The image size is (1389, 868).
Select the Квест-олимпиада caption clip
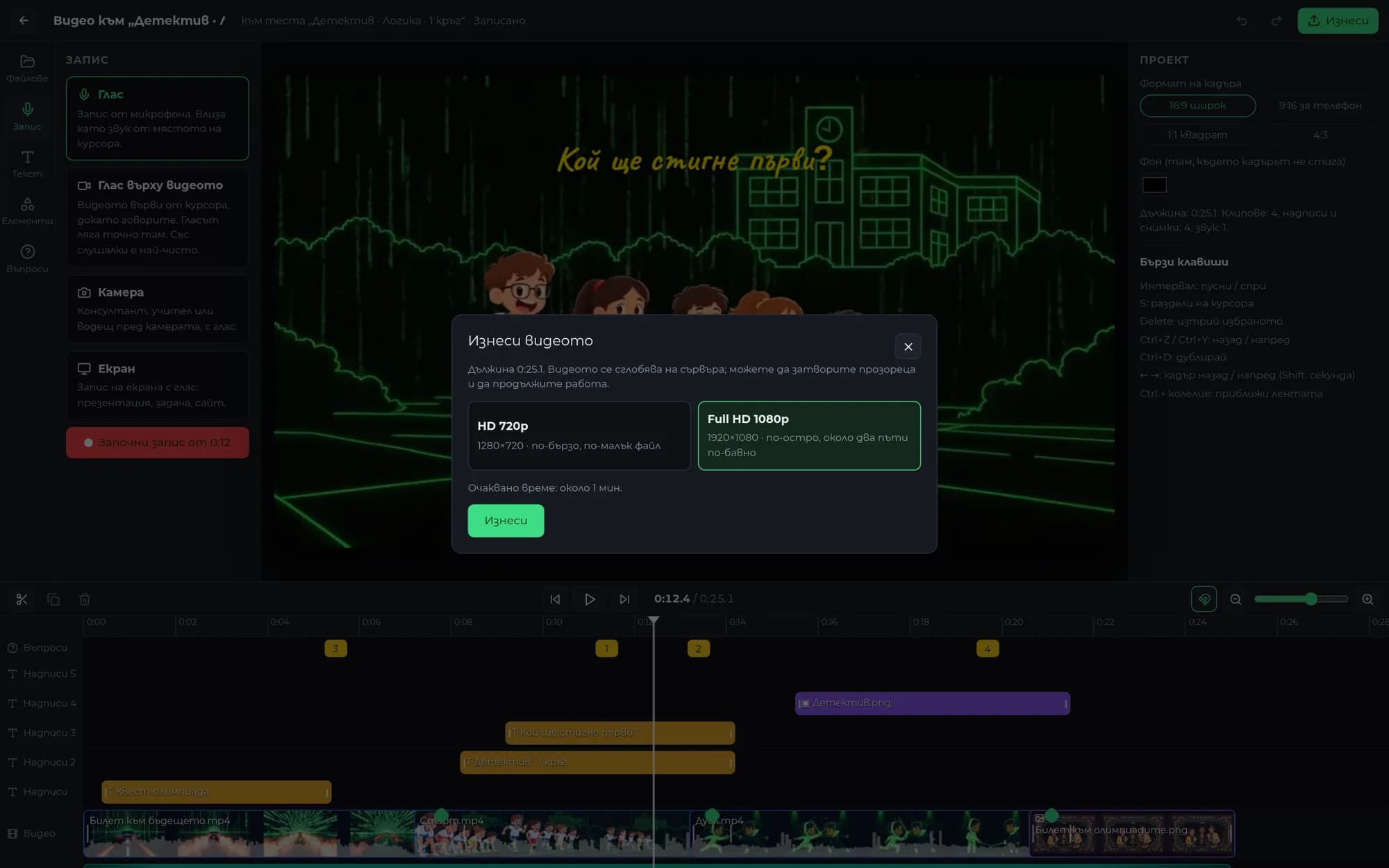216,792
